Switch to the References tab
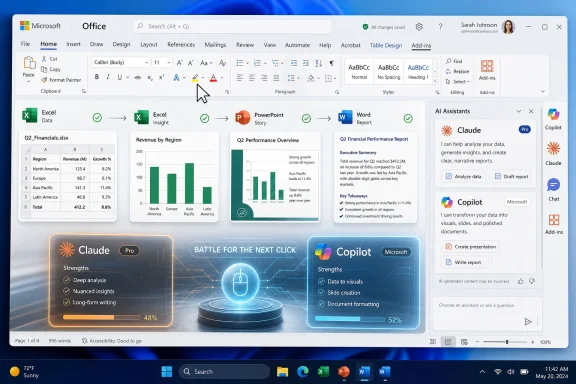 point(181,44)
